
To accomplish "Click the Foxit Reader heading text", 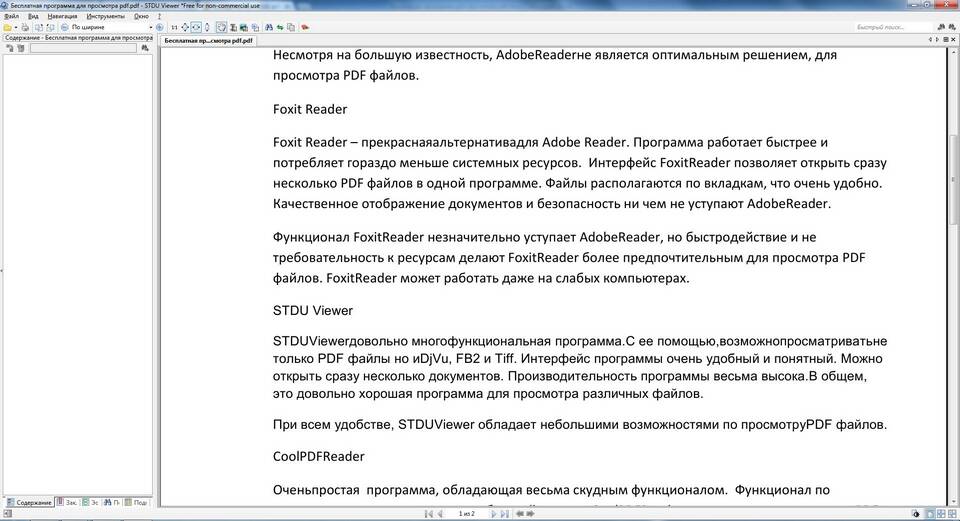I will [x=310, y=109].
